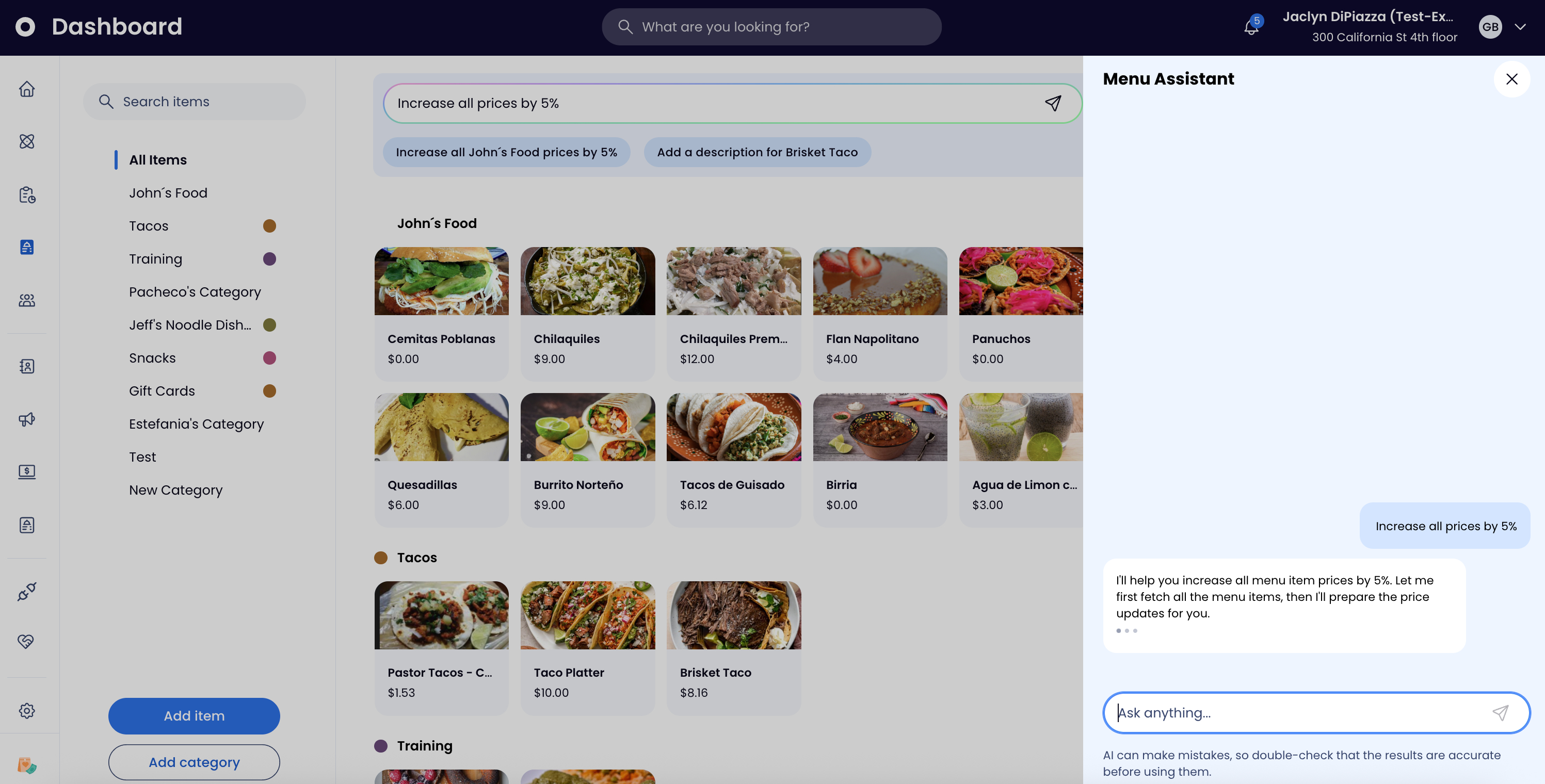1545x784 pixels.
Task: Choose 'Increase all John's Food prices by 5%' suggestion
Action: click(x=506, y=152)
